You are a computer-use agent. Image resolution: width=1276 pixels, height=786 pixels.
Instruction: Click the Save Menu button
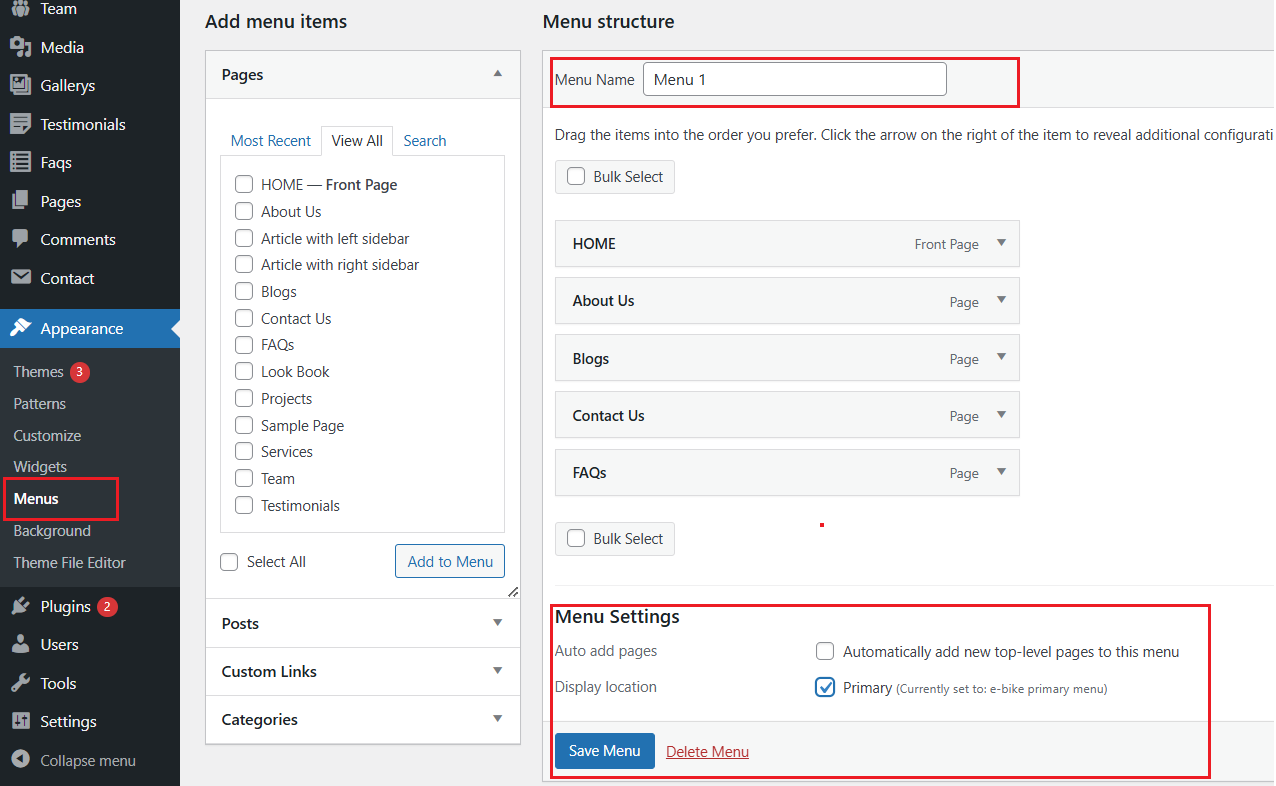click(604, 751)
